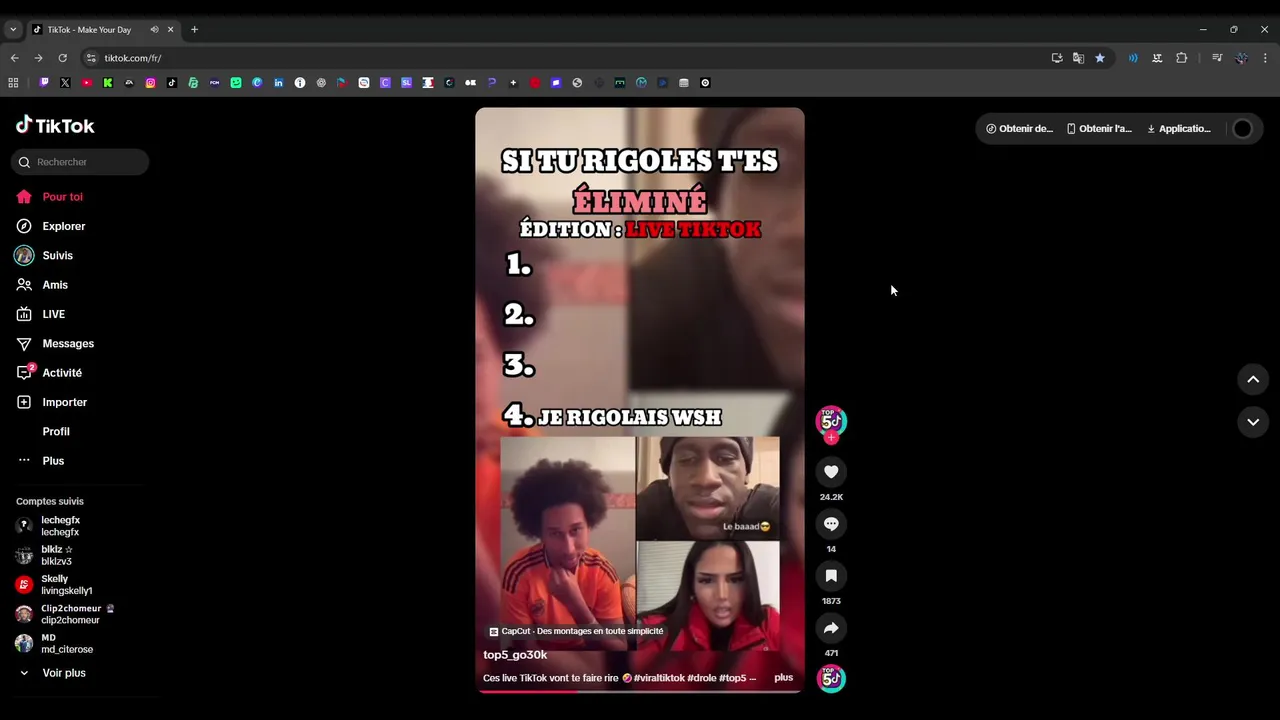Screen dimensions: 1280x720
Task: Install app icon in address bar
Action: (1057, 58)
